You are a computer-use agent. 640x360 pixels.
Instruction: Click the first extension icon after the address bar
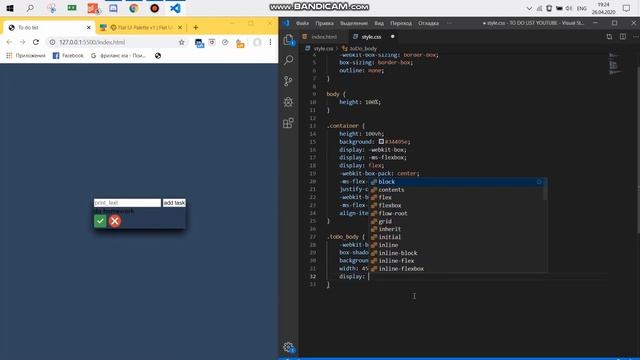click(199, 42)
